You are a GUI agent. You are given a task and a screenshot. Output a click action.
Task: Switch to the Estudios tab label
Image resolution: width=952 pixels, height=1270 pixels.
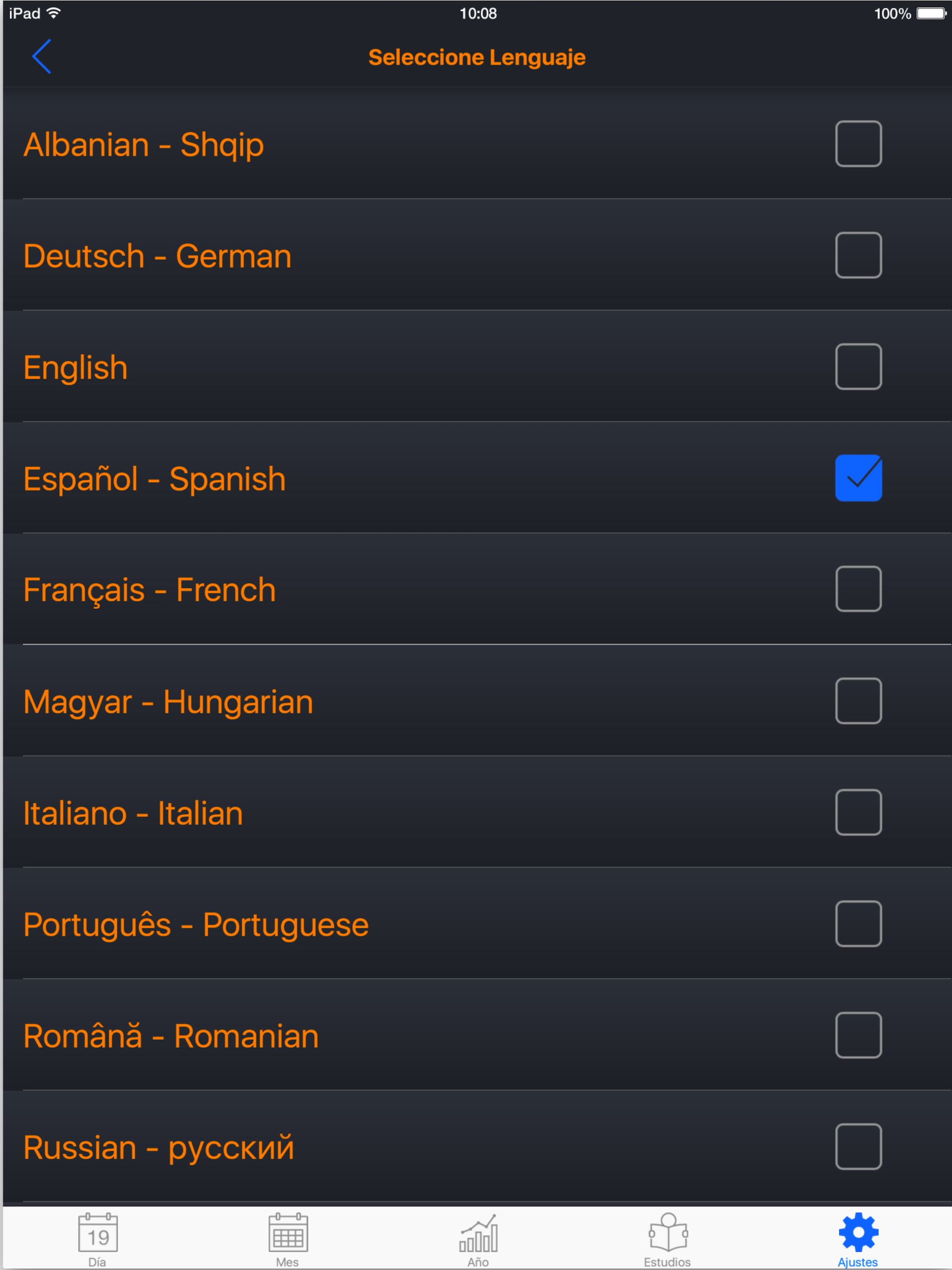667,1262
